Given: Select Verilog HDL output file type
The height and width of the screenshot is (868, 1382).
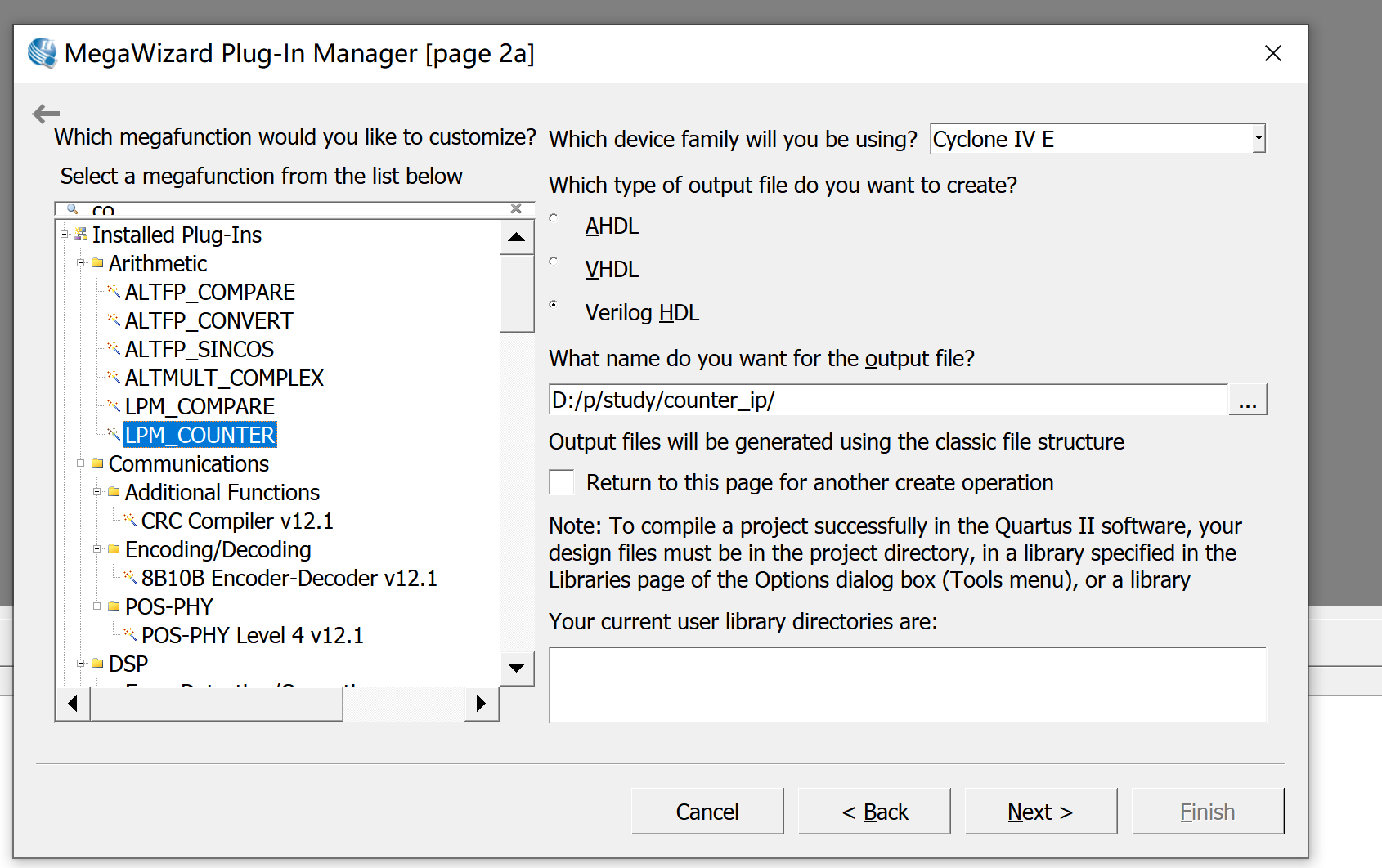Looking at the screenshot, I should [554, 305].
